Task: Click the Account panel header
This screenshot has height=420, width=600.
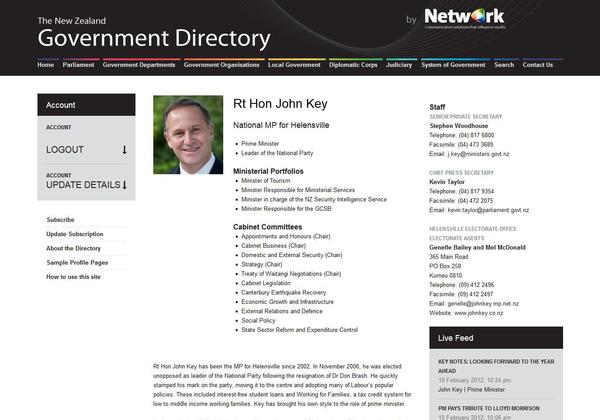Action: 86,105
